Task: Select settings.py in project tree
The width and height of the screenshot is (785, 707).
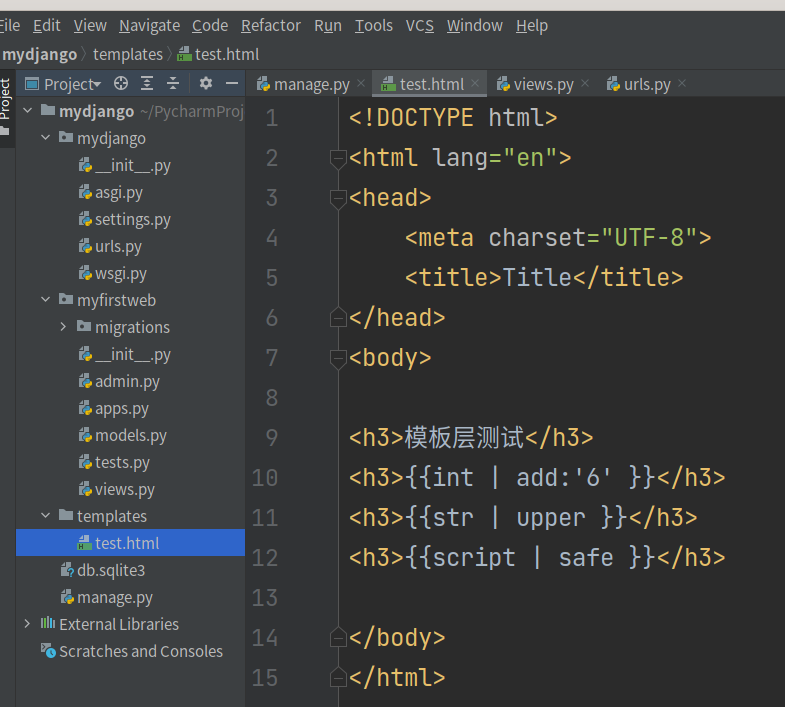Action: [125, 219]
